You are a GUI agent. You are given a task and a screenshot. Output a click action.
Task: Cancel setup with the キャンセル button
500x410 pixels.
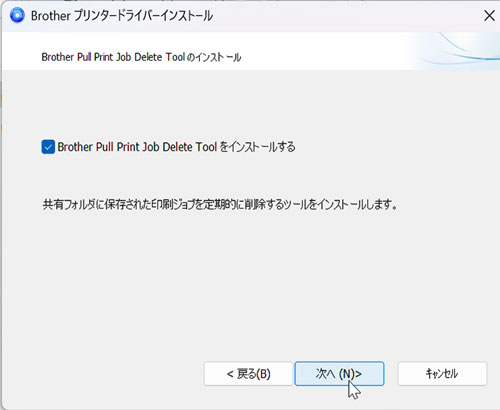coord(442,374)
